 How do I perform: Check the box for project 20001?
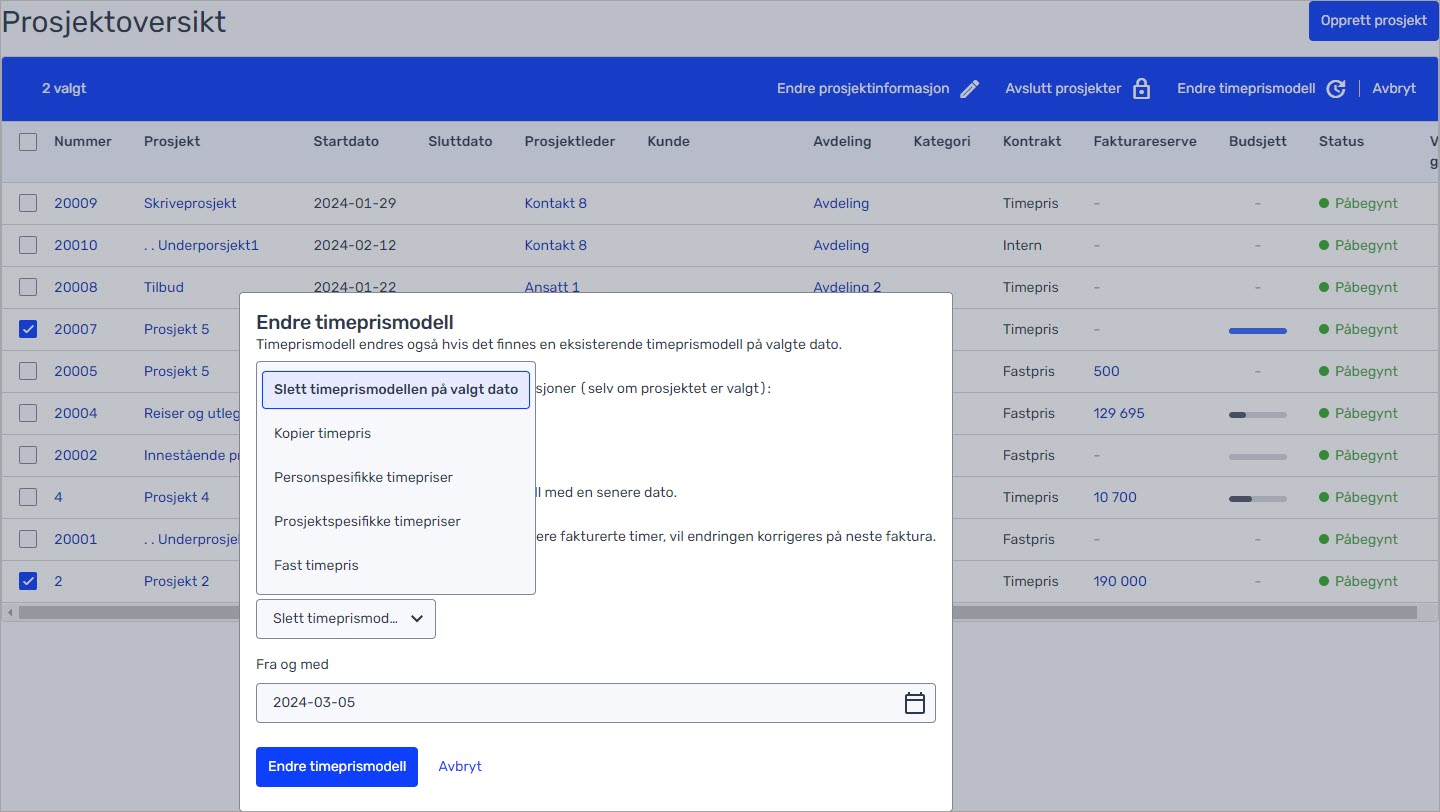point(28,539)
